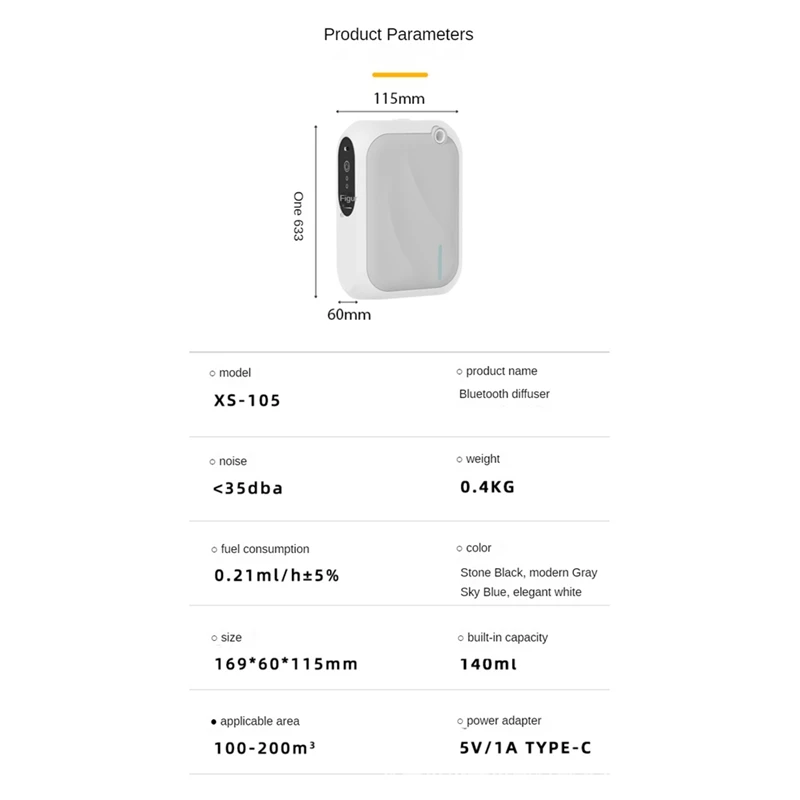Viewport: 800px width, 800px height.
Task: Click the bullet icon beside "noise"
Action: (x=213, y=462)
